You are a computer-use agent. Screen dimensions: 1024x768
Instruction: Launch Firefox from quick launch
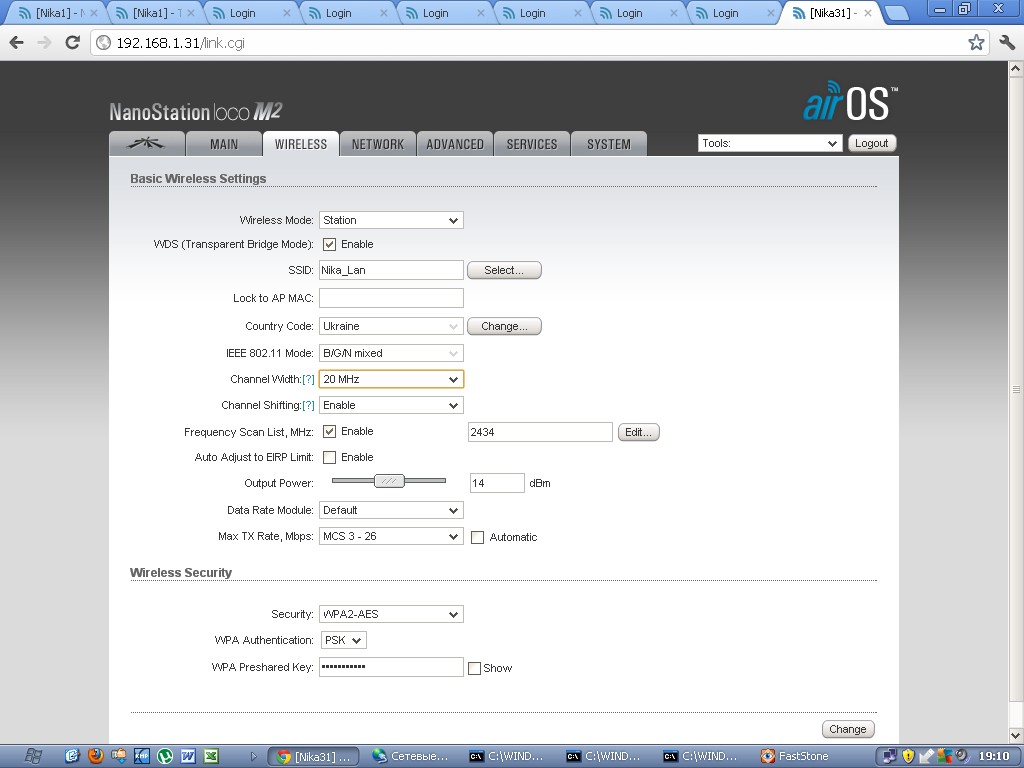pyautogui.click(x=96, y=756)
